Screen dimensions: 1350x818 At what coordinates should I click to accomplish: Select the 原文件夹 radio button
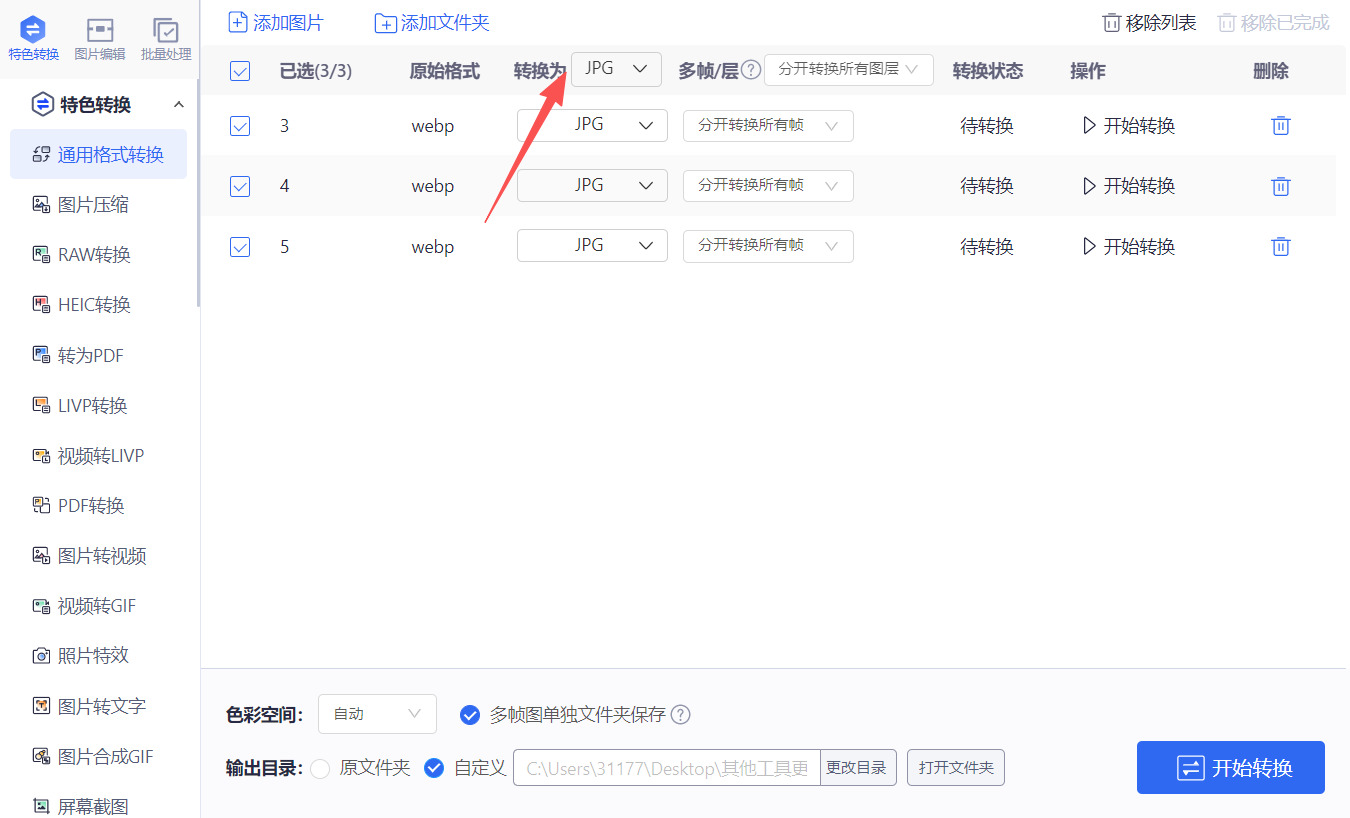point(320,768)
